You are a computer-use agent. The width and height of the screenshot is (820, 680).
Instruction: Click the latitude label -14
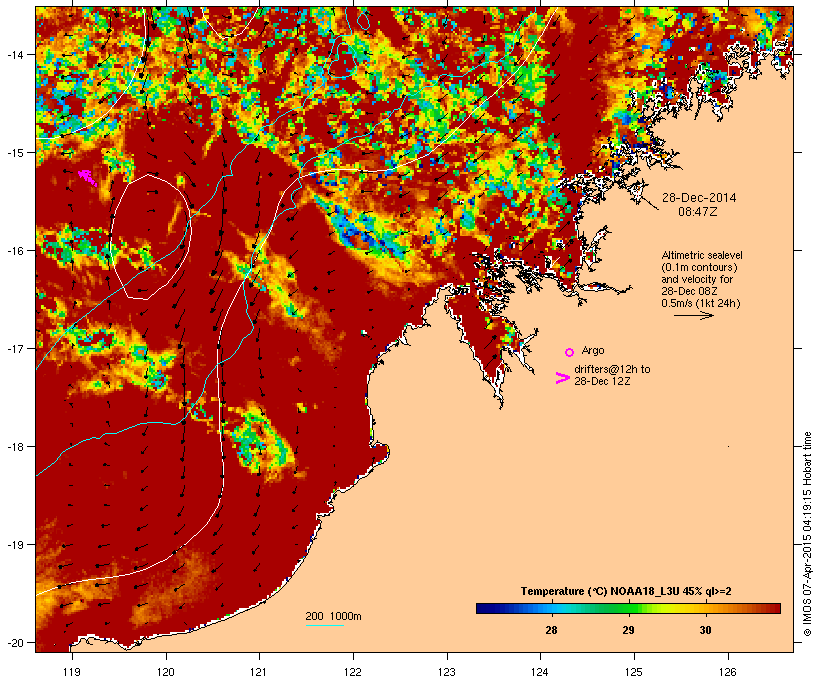(14, 54)
